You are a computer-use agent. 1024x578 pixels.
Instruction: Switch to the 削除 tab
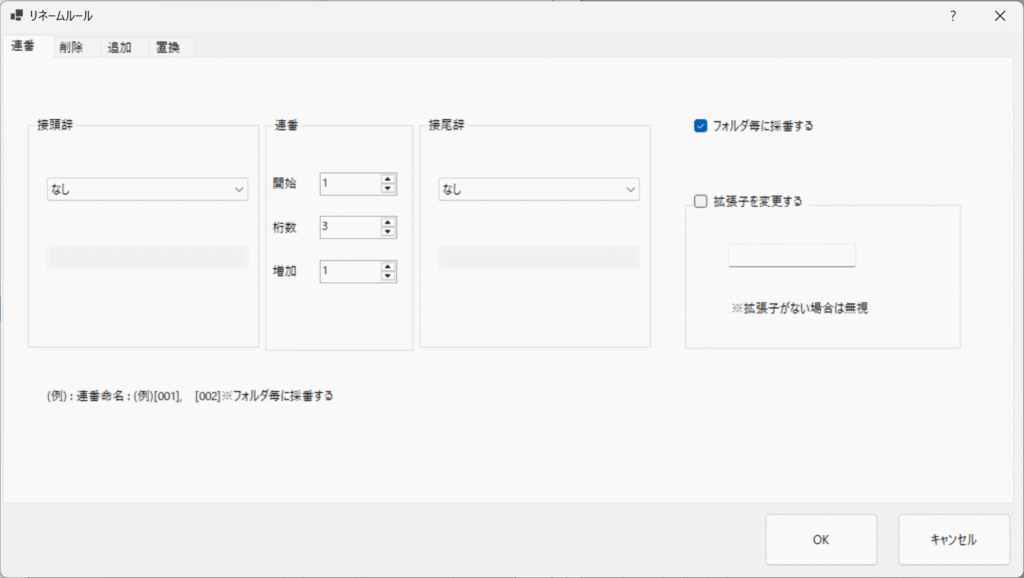point(71,47)
